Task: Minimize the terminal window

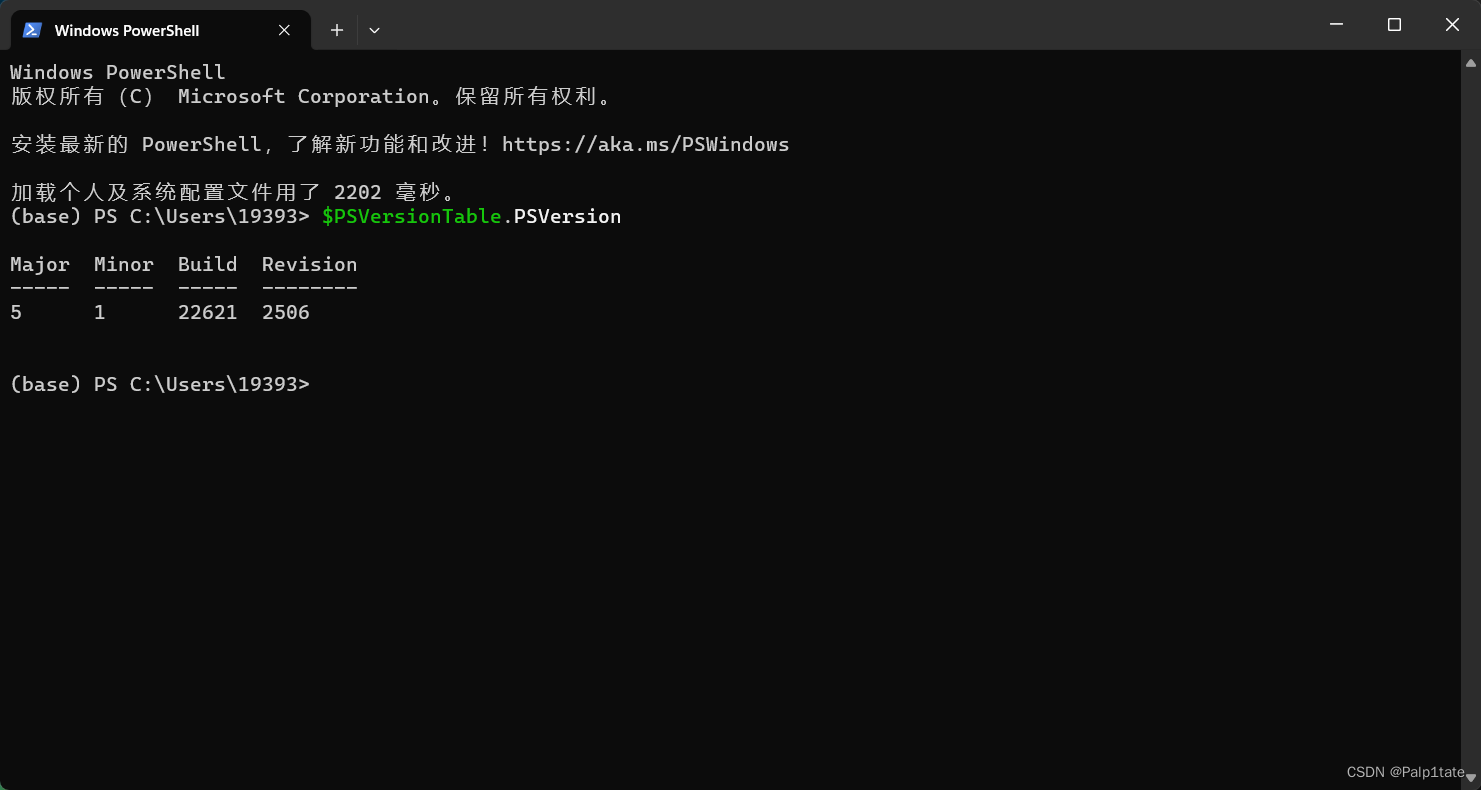Action: (1336, 25)
